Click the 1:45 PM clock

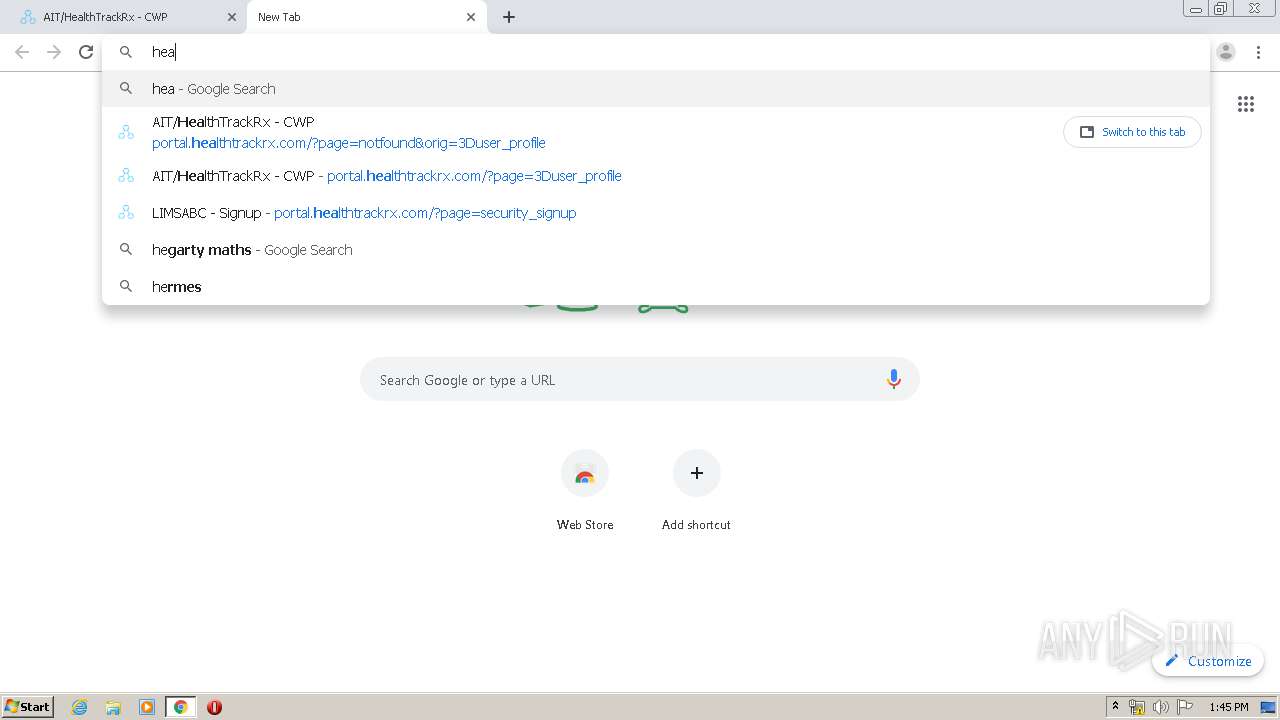click(1229, 707)
